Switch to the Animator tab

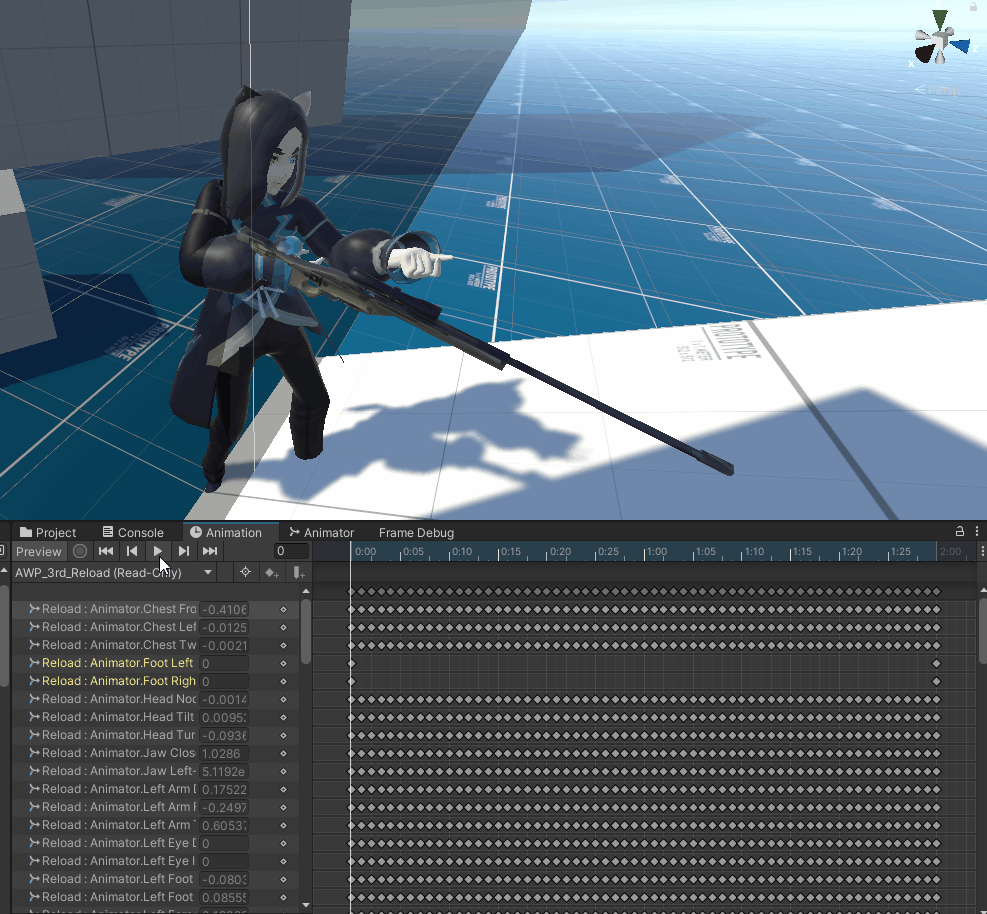tap(322, 532)
